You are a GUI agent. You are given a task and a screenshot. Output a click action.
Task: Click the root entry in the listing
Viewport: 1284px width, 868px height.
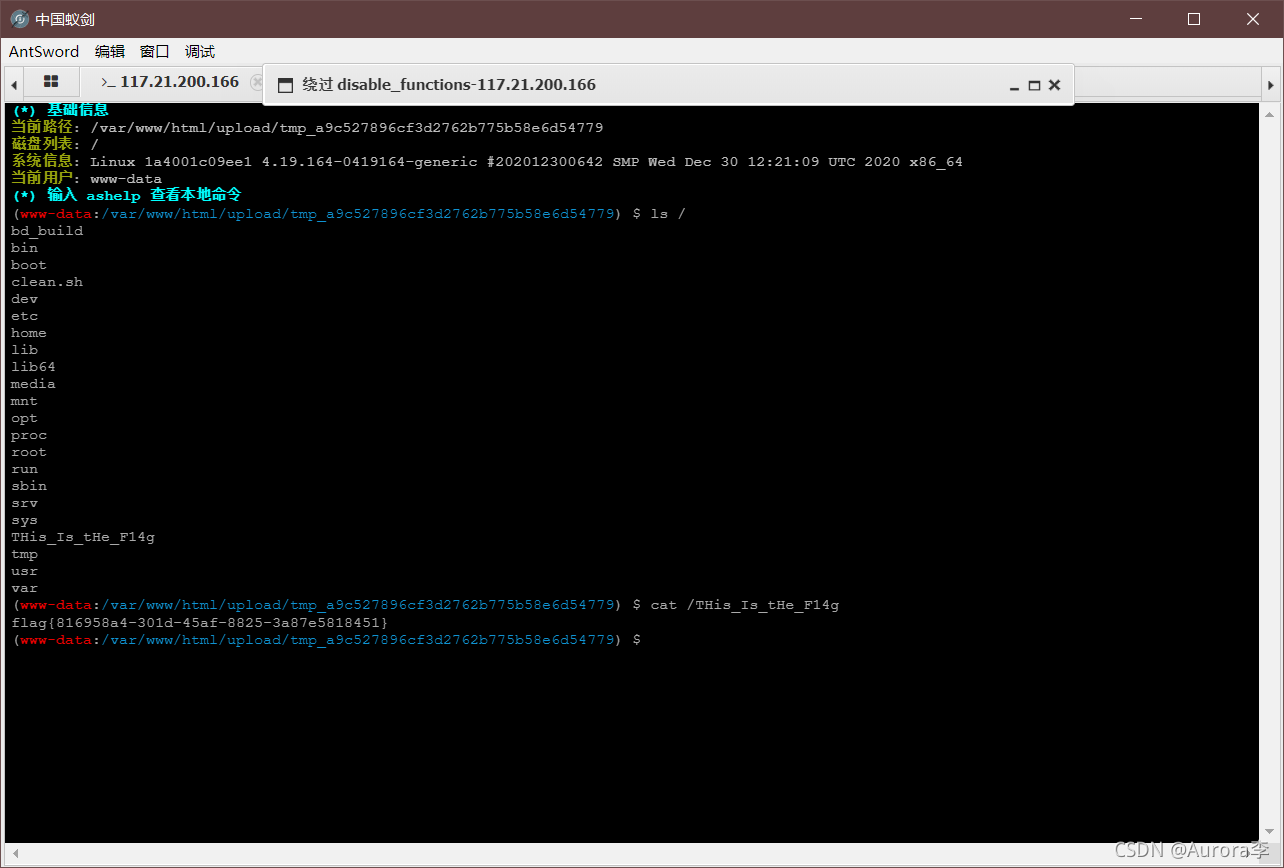(x=29, y=452)
